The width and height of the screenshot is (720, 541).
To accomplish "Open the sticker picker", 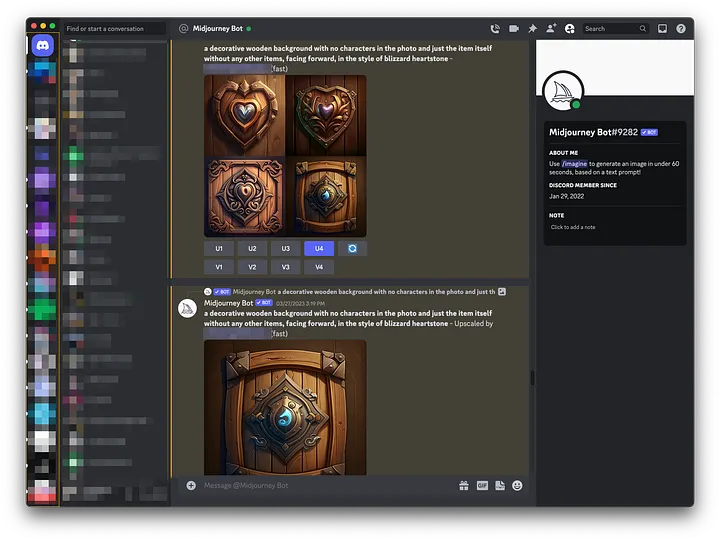I will coord(499,486).
